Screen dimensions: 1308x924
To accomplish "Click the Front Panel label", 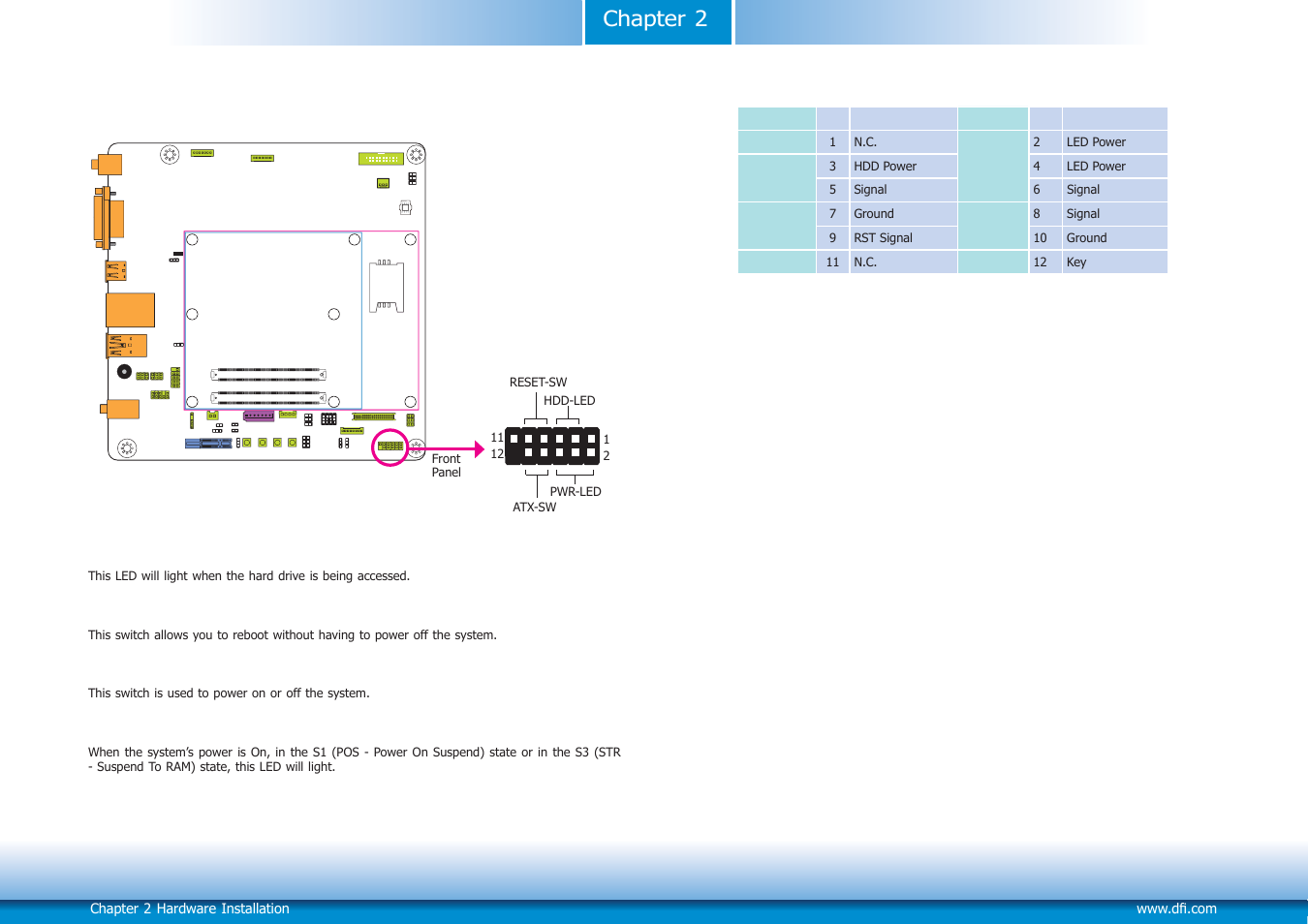I will [446, 466].
